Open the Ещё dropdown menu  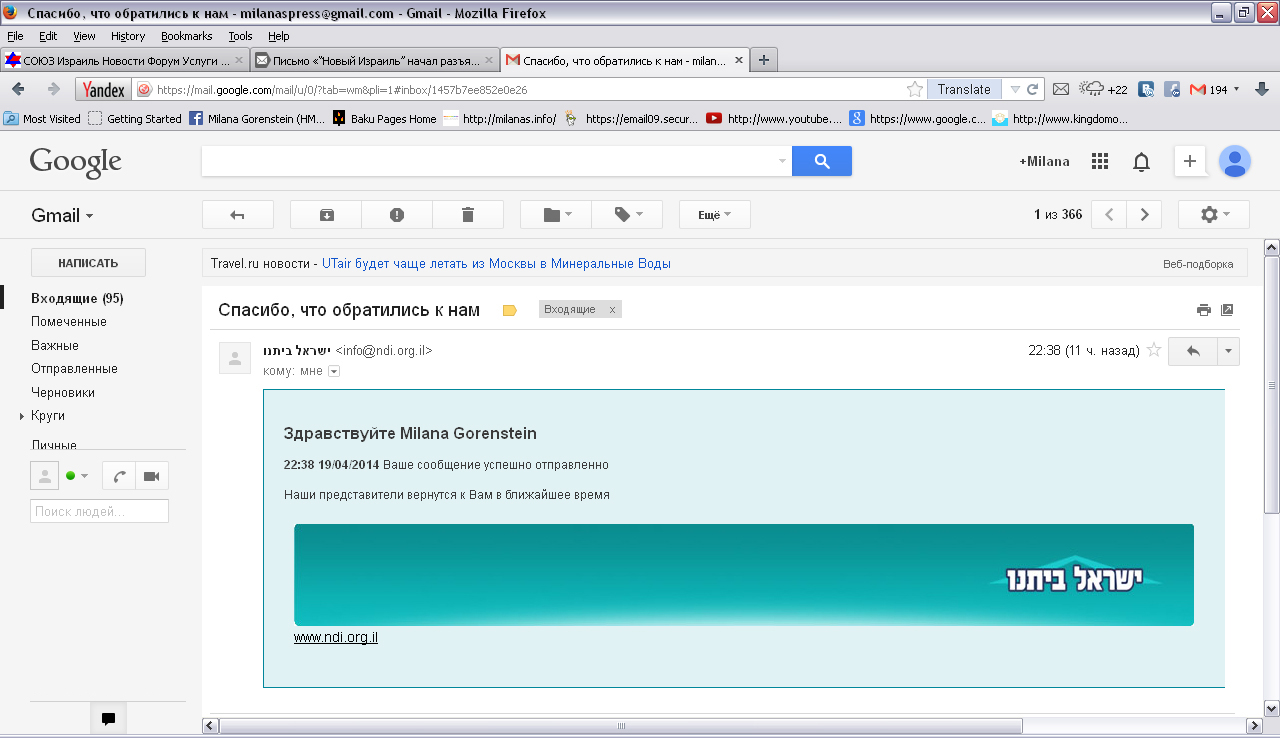[714, 215]
